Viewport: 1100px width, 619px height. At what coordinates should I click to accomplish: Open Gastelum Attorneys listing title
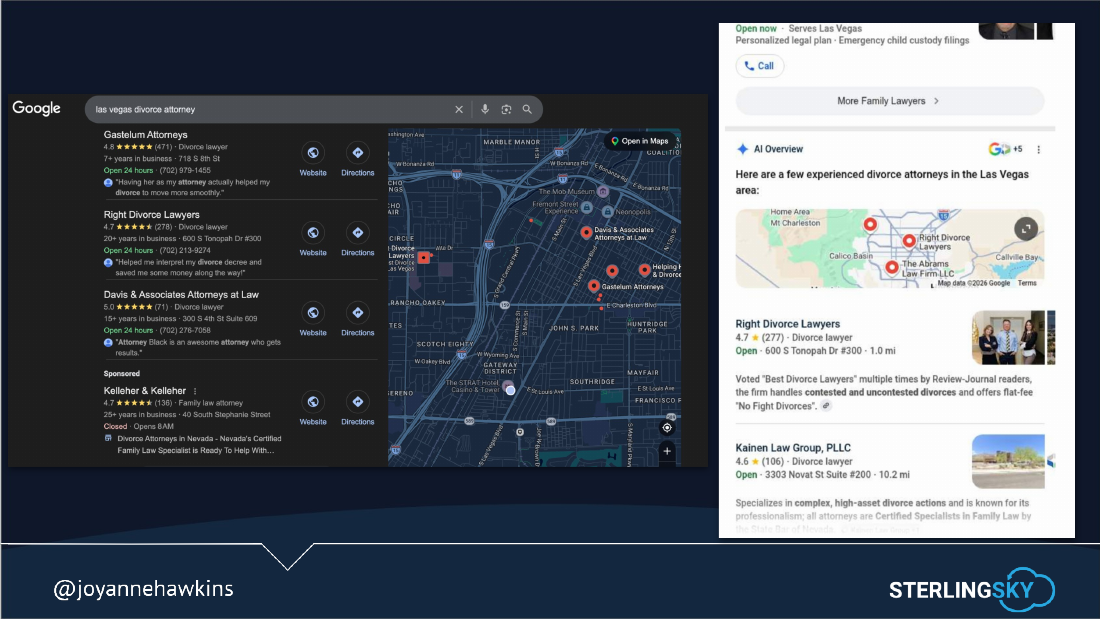pyautogui.click(x=145, y=135)
